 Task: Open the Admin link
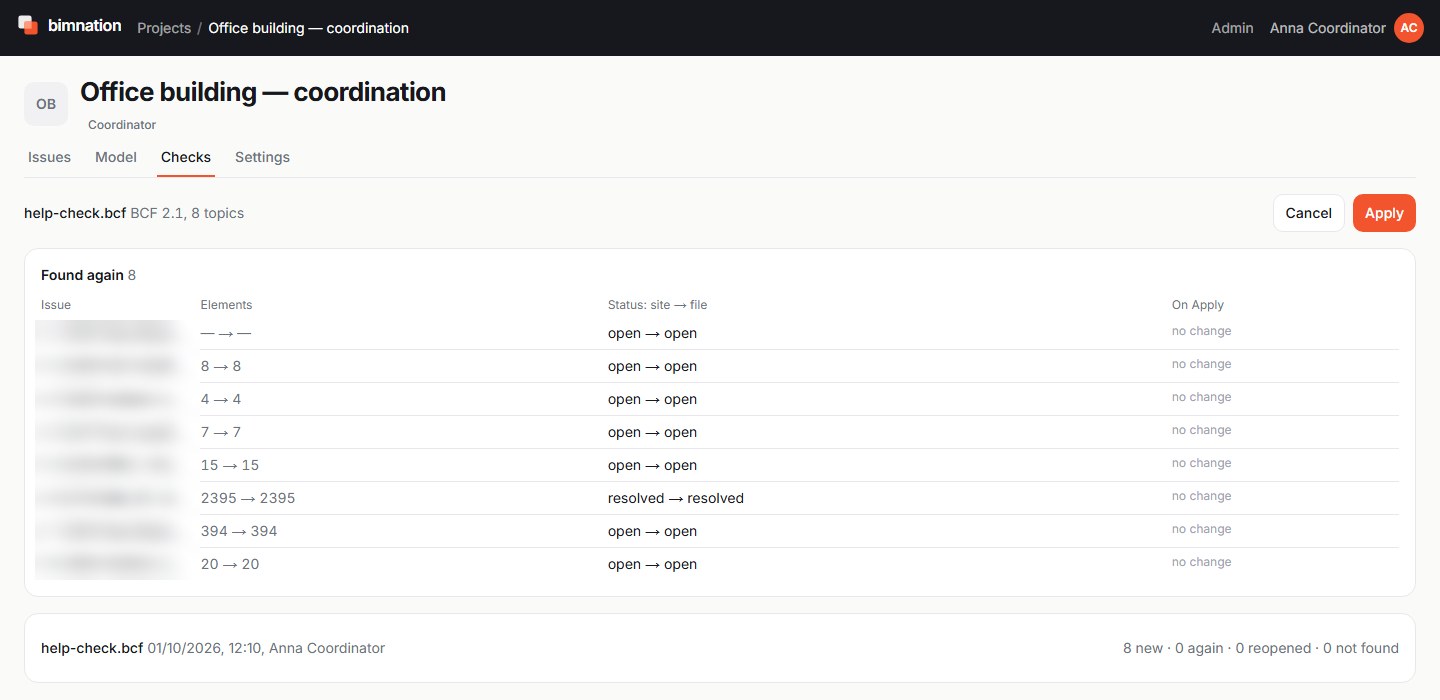pyautogui.click(x=1232, y=28)
